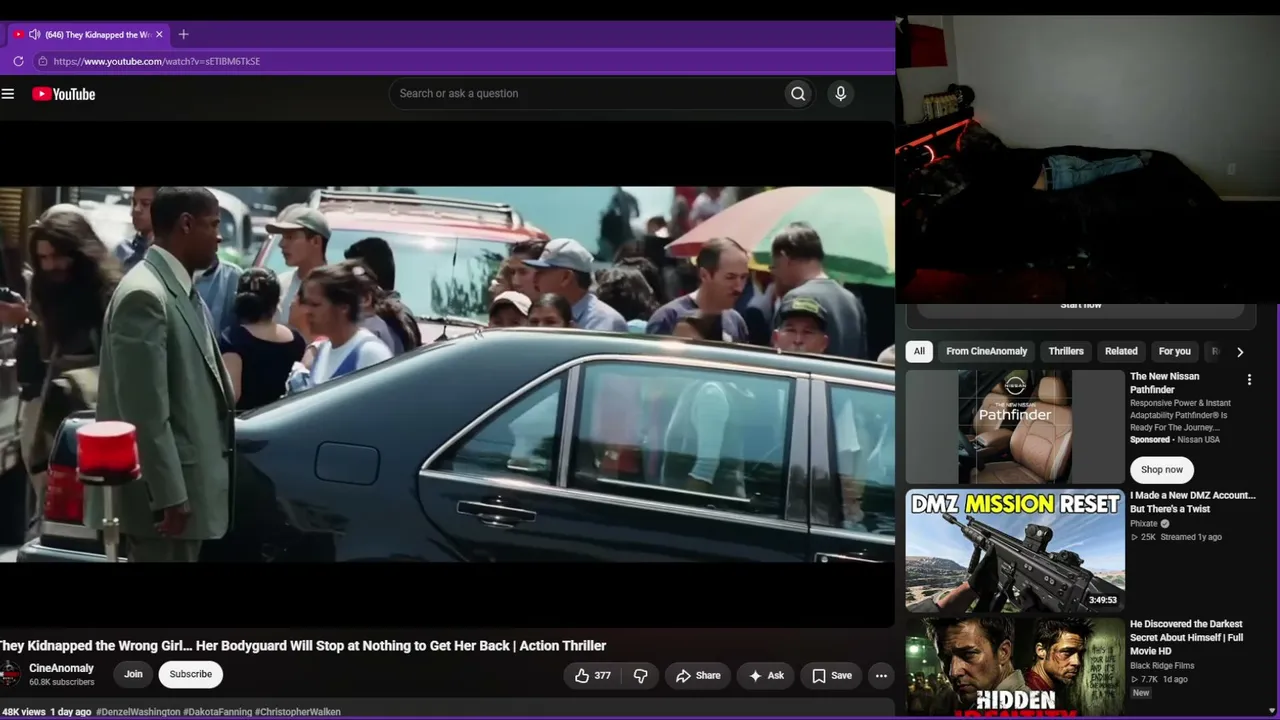Open the Hidden Identity movie thumbnail

[x=1015, y=667]
